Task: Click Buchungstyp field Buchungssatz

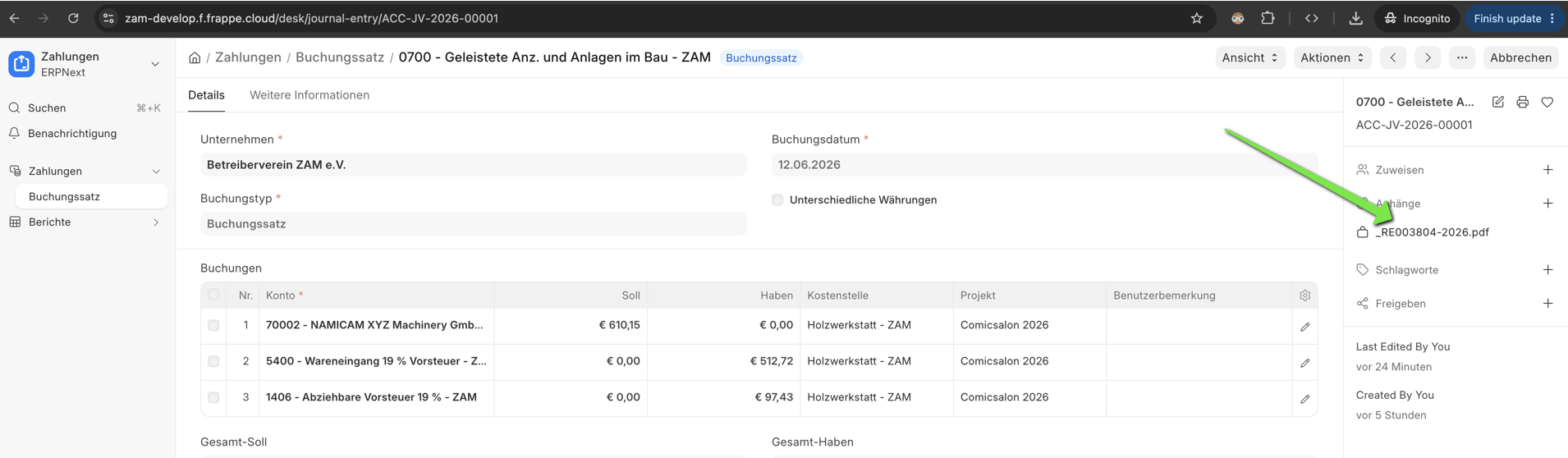Action: coord(474,223)
